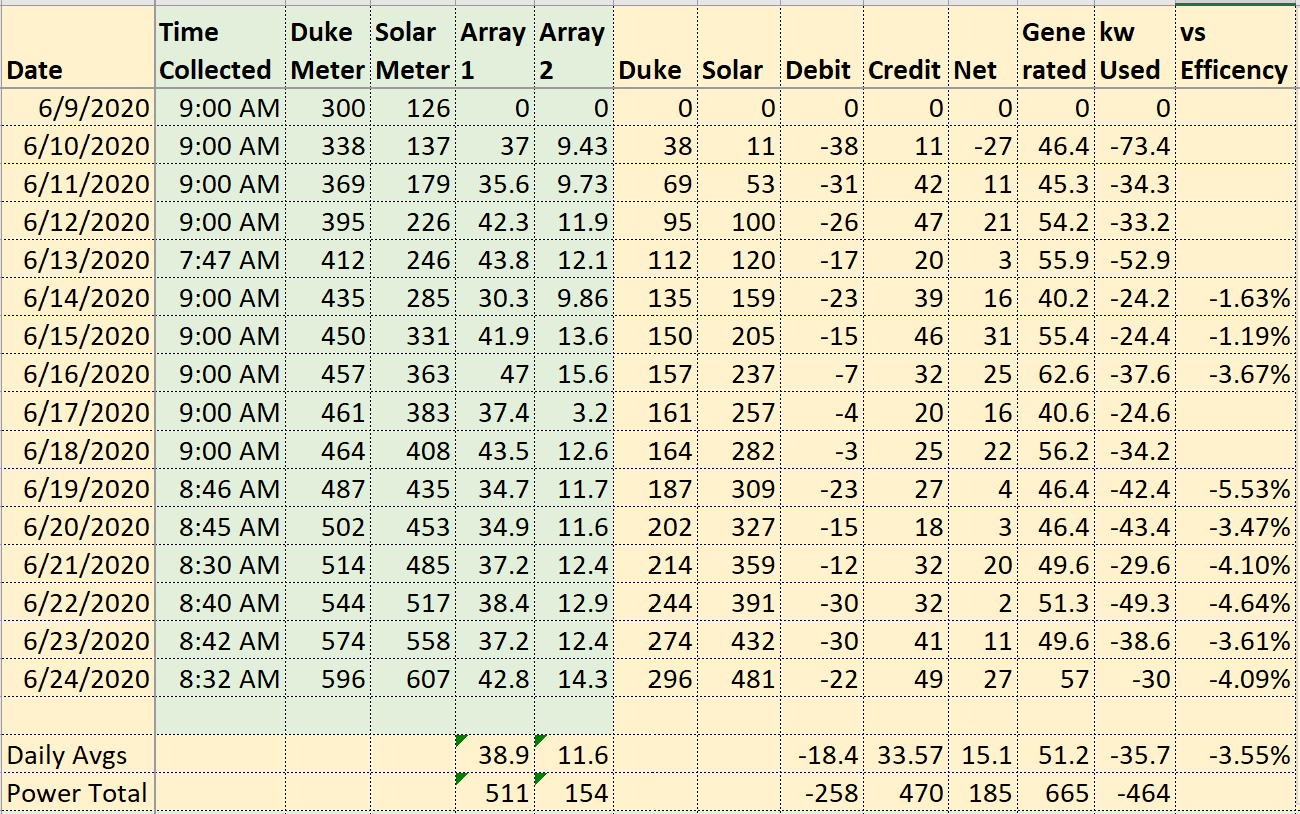
Task: Select the kw Used value -52.9
Action: 1135,260
